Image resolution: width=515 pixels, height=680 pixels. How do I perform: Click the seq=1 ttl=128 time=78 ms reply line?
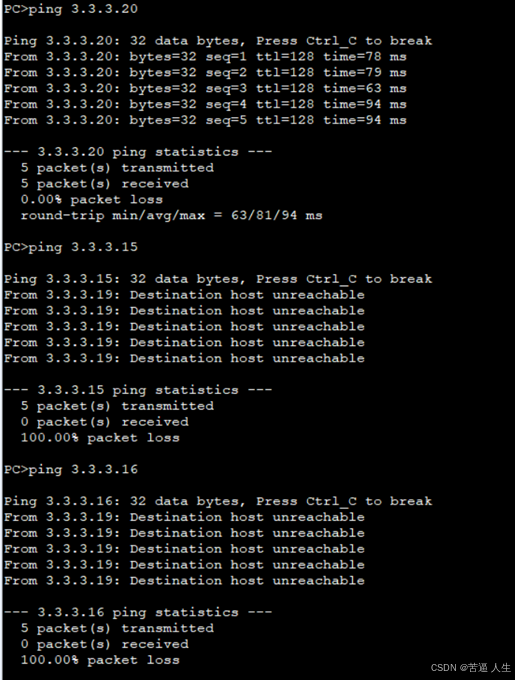[x=205, y=57]
